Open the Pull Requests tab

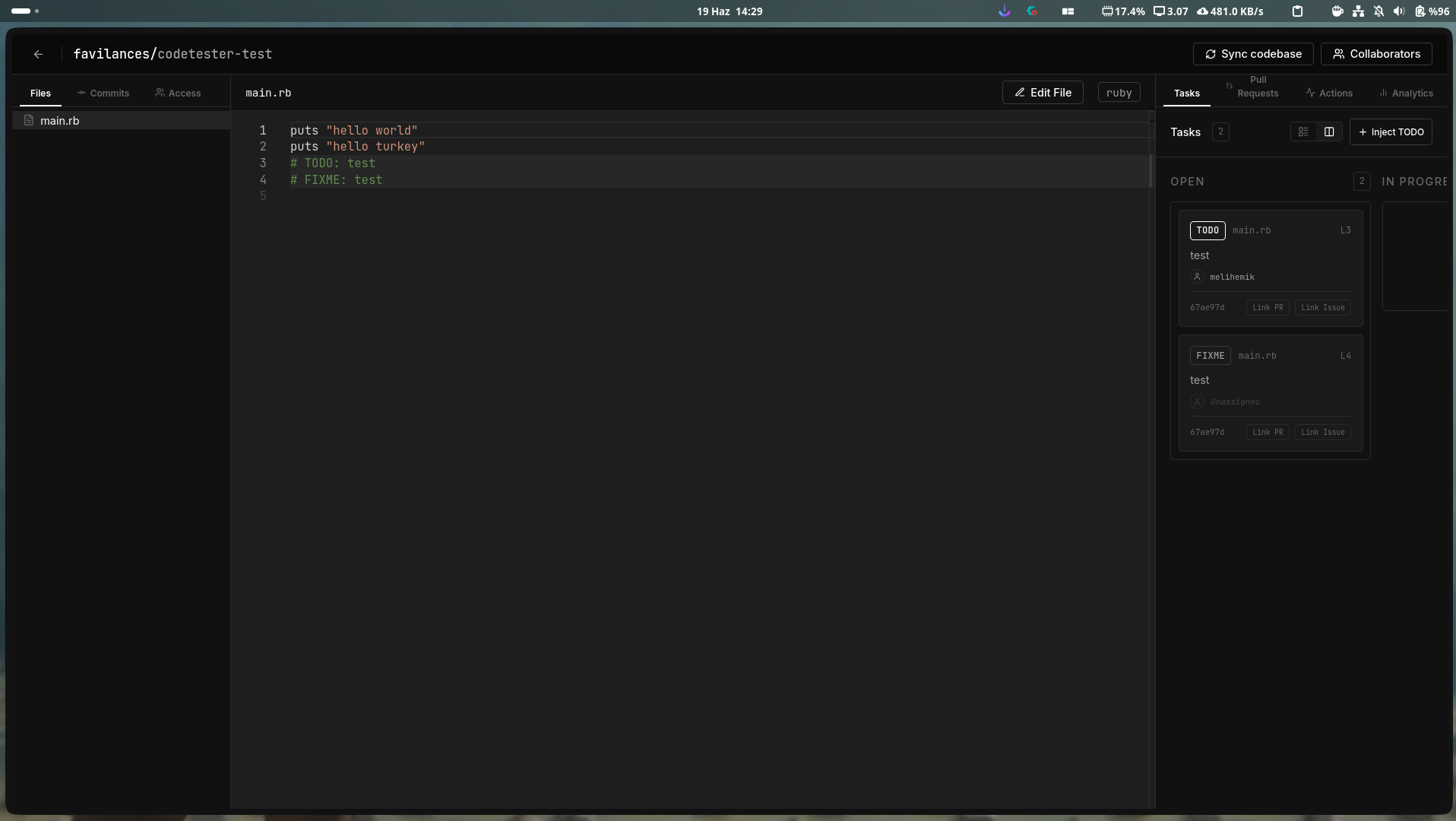pos(1252,87)
